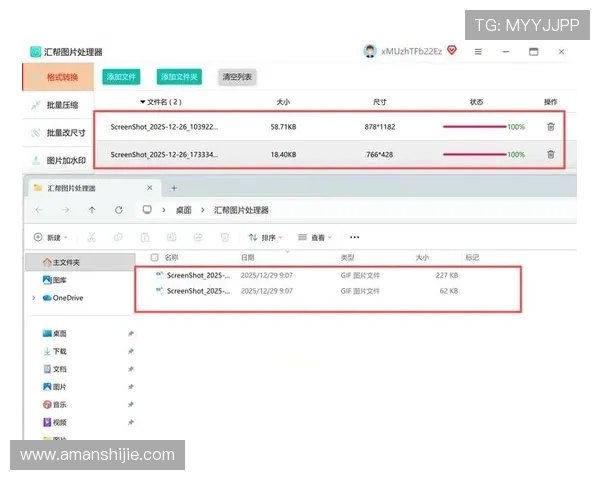Click the 标记 column header in Explorer
The height and width of the screenshot is (480, 600).
click(x=472, y=257)
